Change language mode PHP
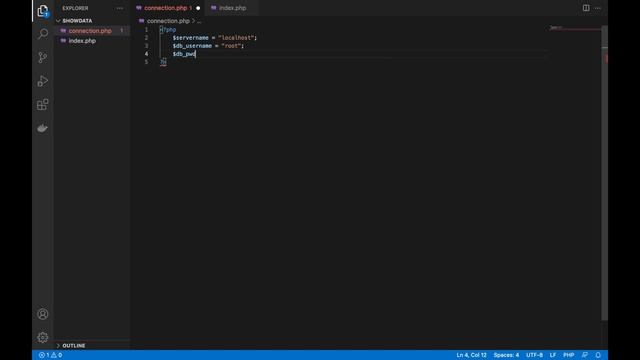Screen dimensions: 640x360 [569, 355]
